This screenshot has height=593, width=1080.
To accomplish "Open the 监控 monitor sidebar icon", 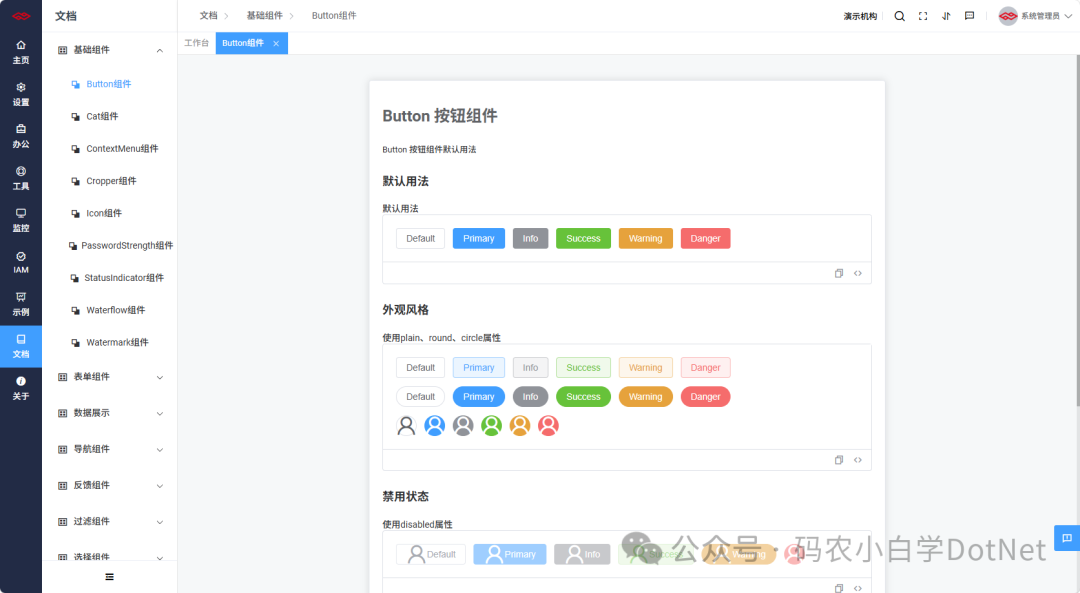I will pos(21,220).
